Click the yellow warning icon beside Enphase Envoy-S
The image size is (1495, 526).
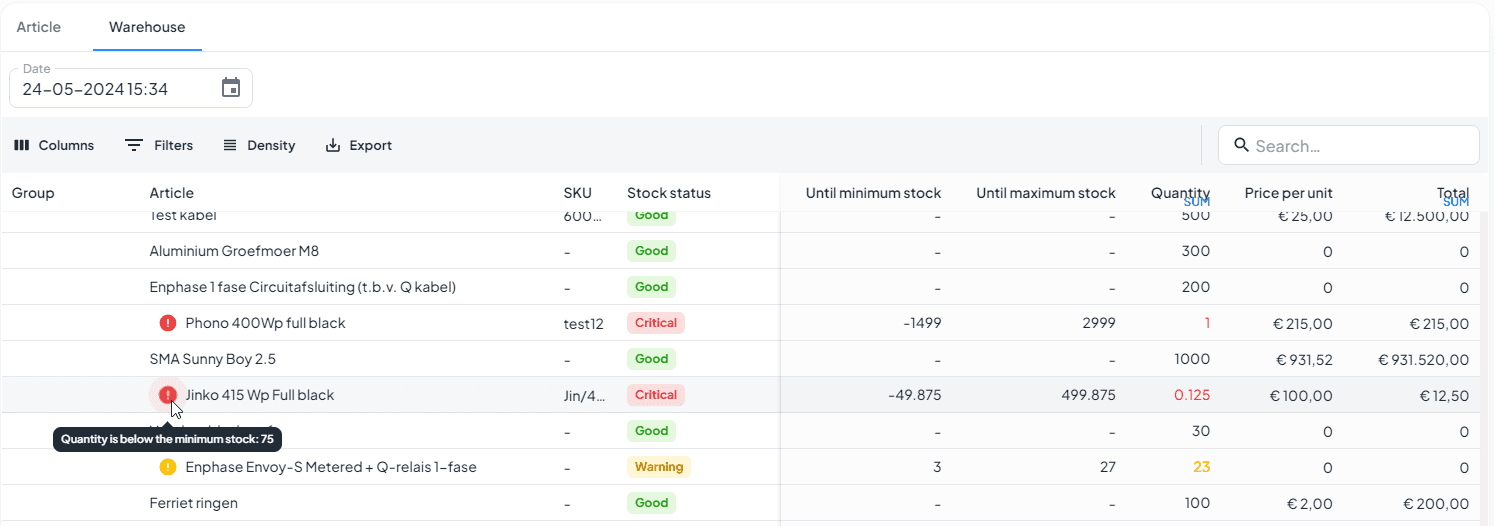pyautogui.click(x=168, y=467)
